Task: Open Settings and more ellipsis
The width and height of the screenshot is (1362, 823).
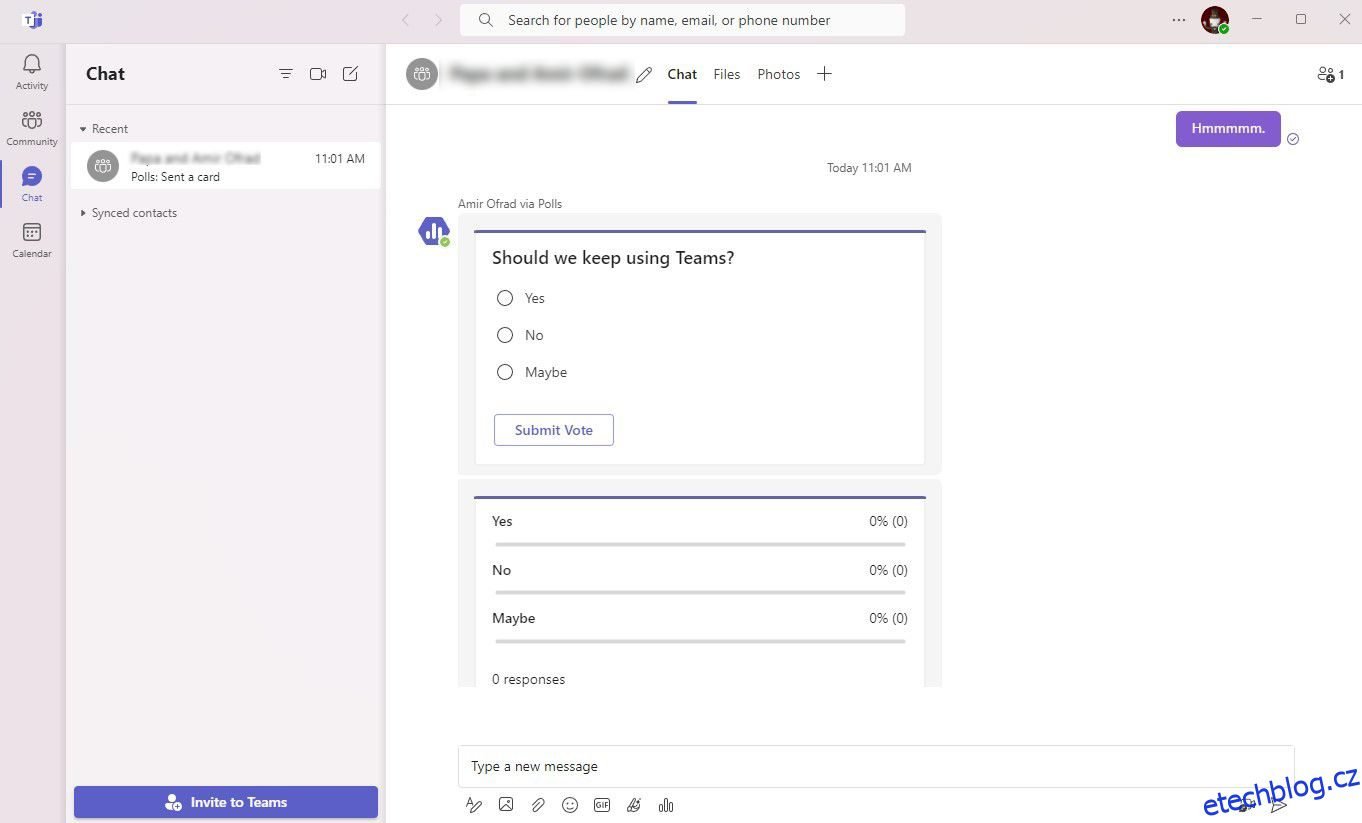Action: (x=1178, y=20)
